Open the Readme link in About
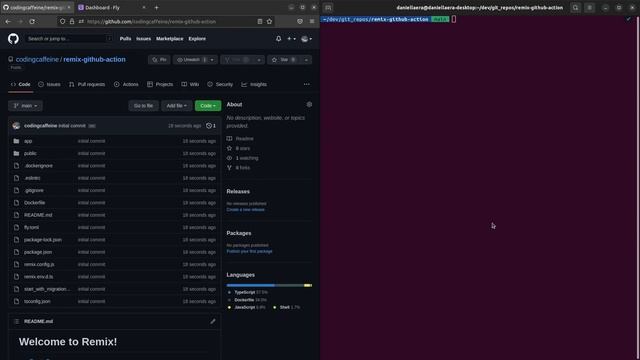This screenshot has height=360, width=640. point(244,138)
